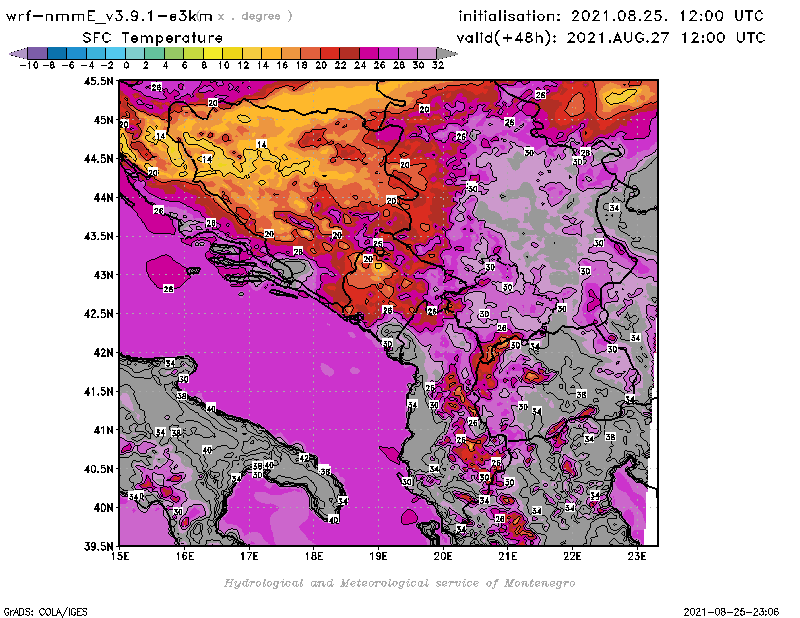Click the 'SFC Temperature' heading
The width and height of the screenshot is (800, 618).
(x=153, y=38)
